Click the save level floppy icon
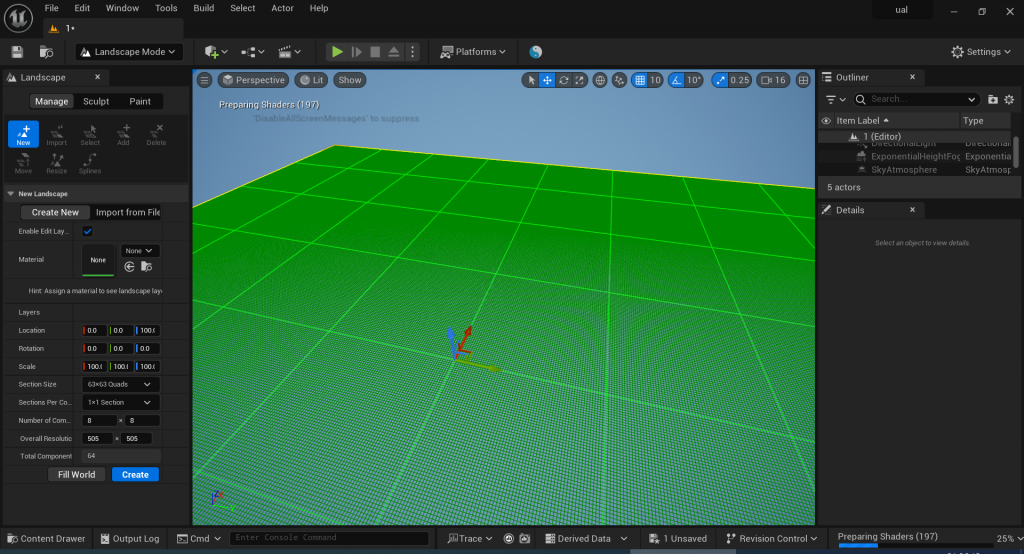Screen dimensions: 1024x554 (x=17, y=52)
